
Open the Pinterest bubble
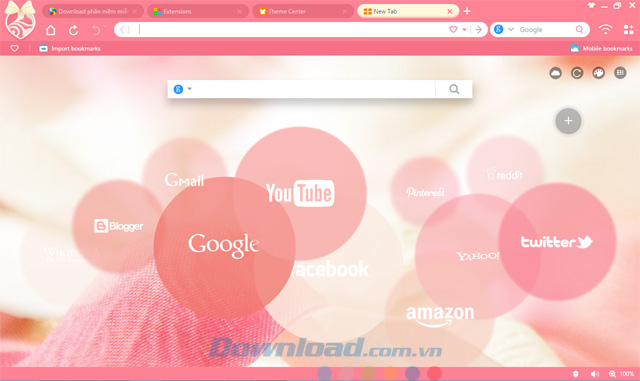[425, 191]
